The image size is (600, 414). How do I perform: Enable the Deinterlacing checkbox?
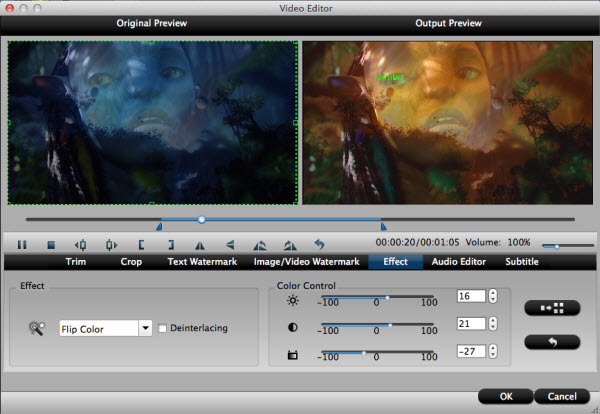click(x=162, y=328)
